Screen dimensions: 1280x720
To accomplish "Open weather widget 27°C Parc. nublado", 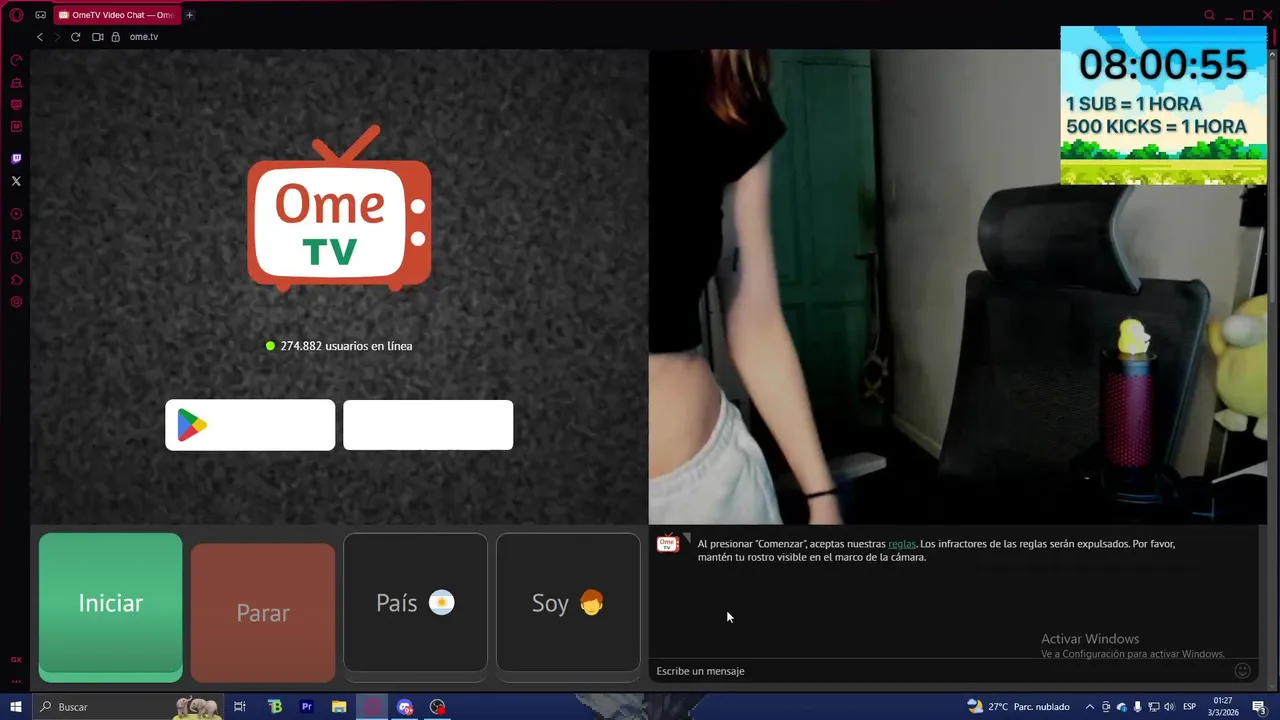I will click(1018, 707).
